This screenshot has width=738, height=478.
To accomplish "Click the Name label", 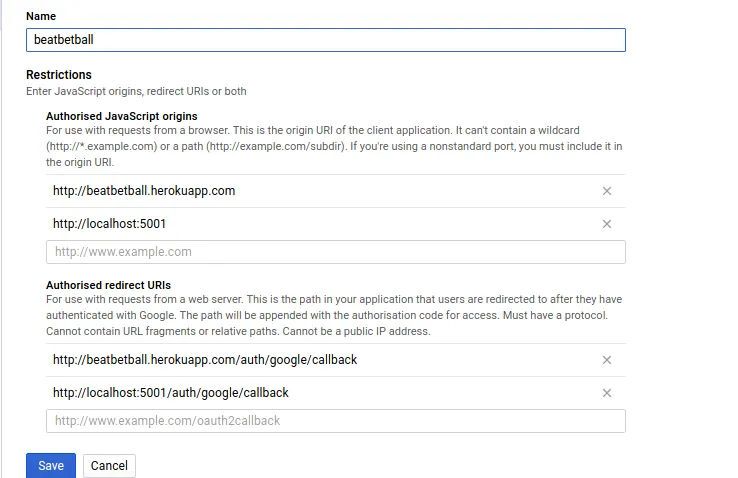I will (x=41, y=17).
